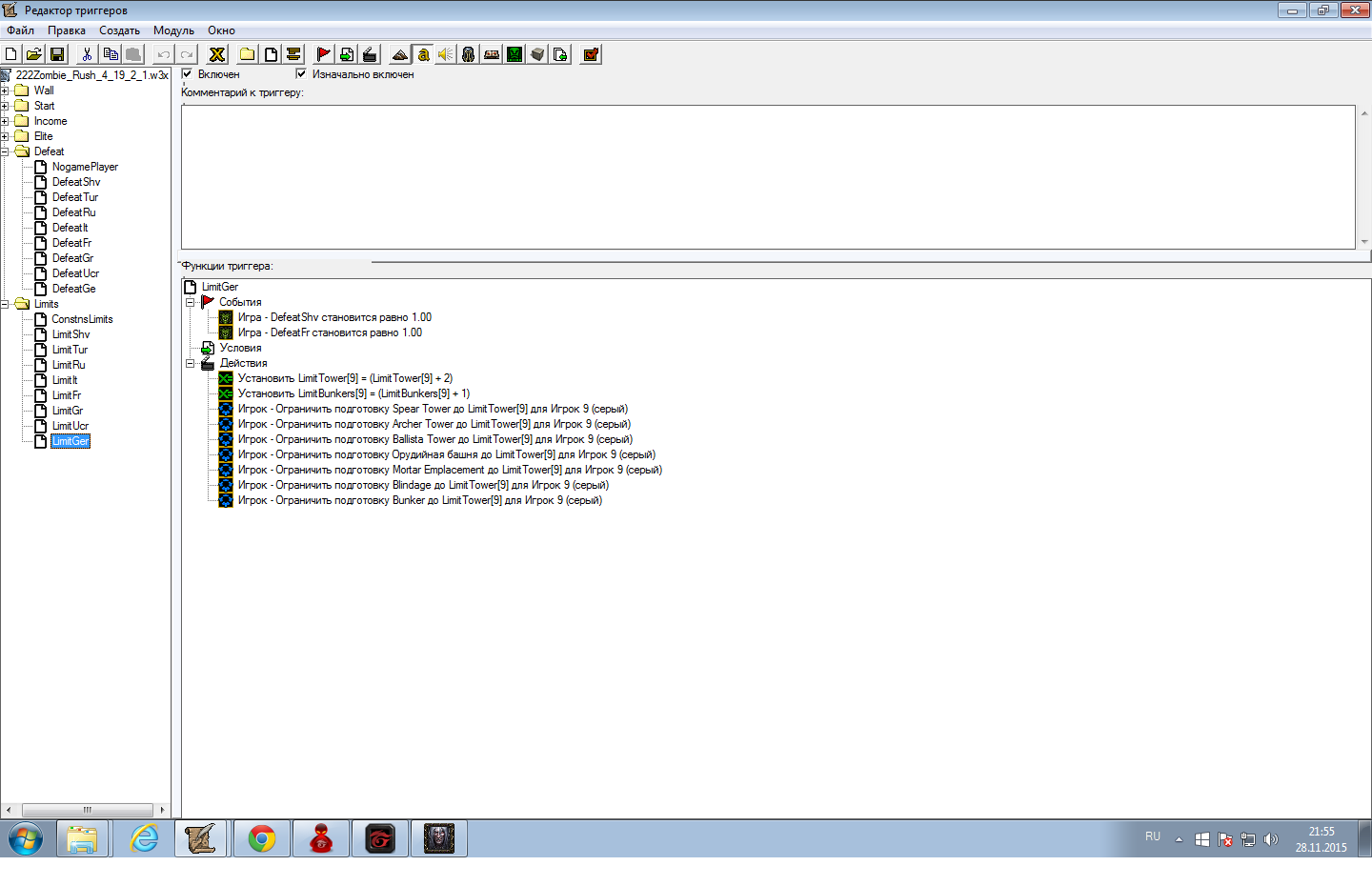The height and width of the screenshot is (886, 1372).
Task: Open Google Chrome from the taskbar
Action: point(262,838)
